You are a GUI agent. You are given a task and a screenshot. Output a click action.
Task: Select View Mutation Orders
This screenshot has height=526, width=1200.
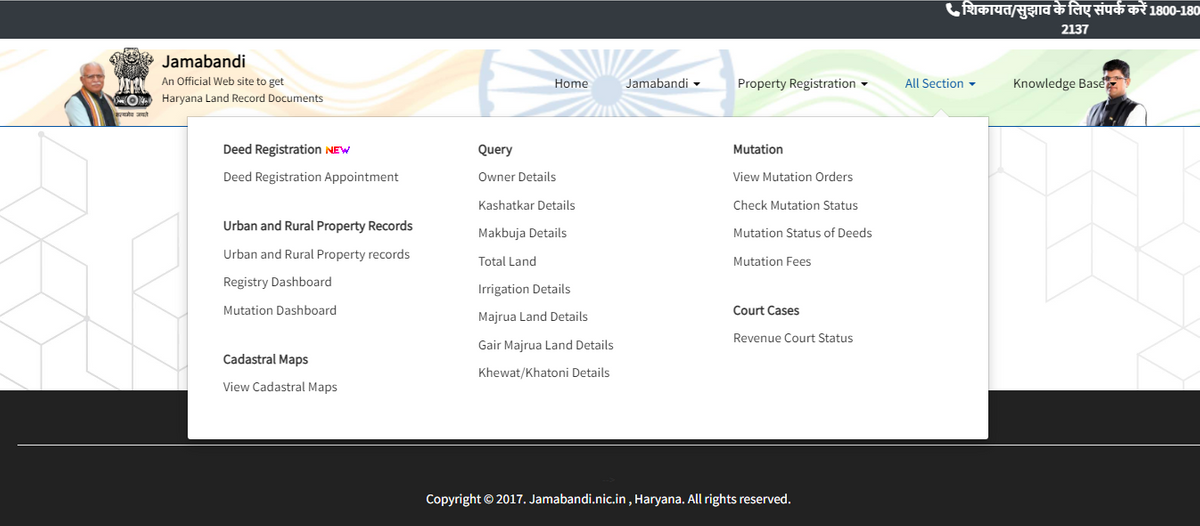793,177
